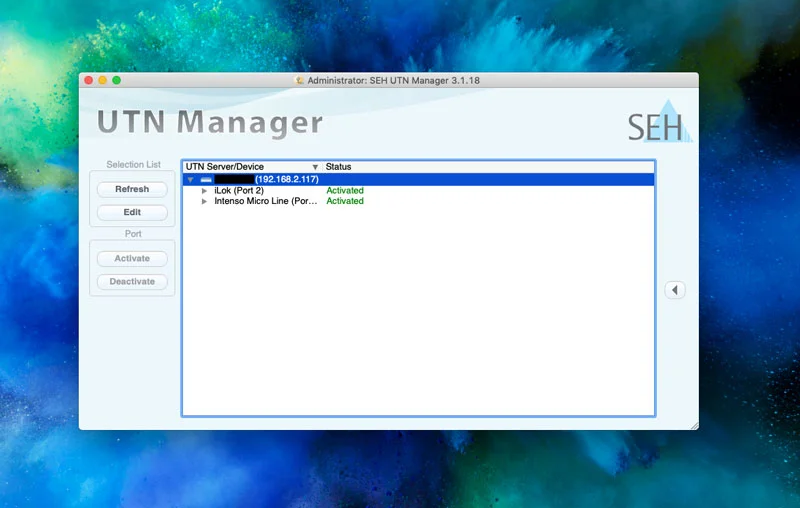Click the green zoom window button
Viewport: 800px width, 508px height.
coord(116,81)
